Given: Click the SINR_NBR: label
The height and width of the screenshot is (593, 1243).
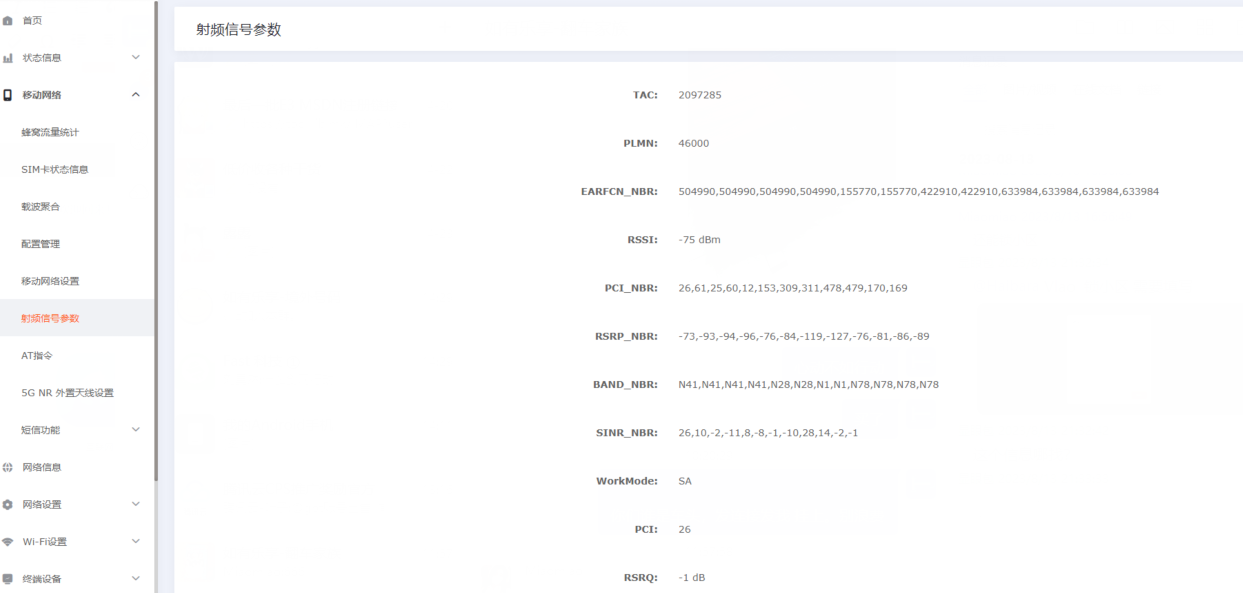Looking at the screenshot, I should 627,433.
